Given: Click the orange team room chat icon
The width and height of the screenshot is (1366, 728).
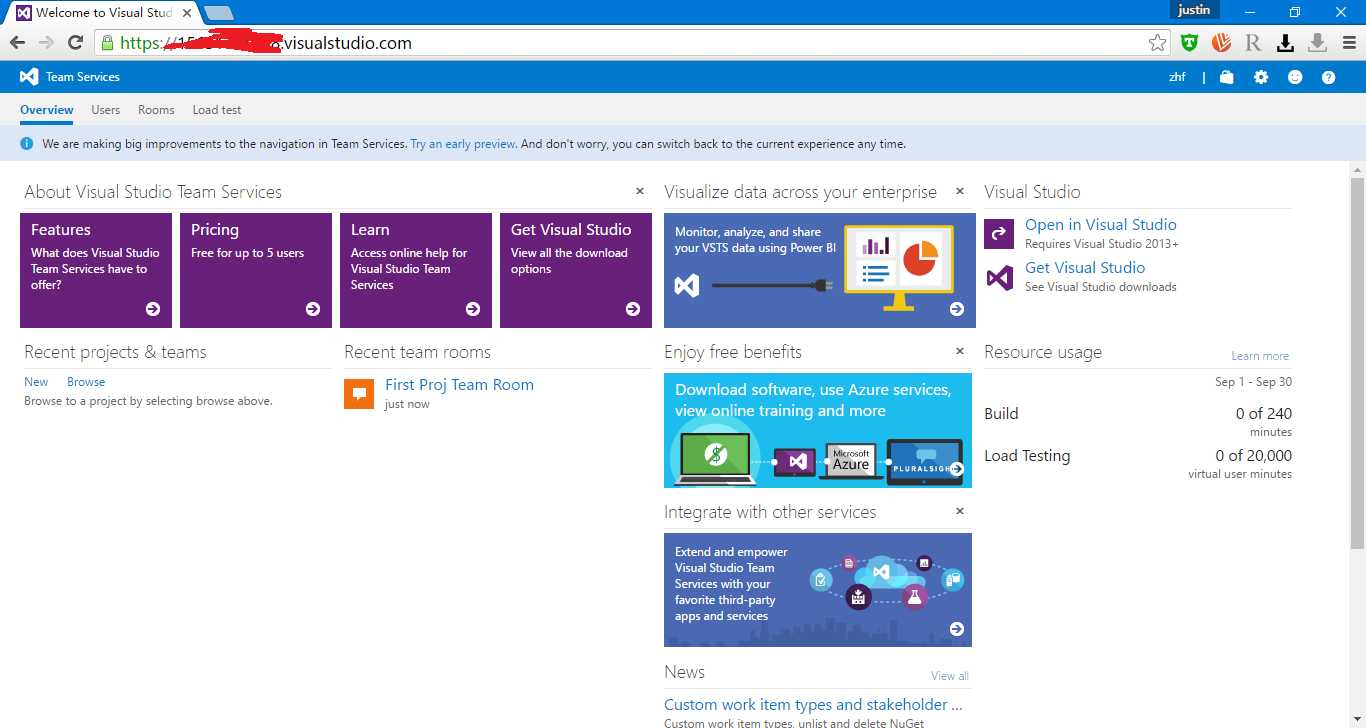Looking at the screenshot, I should [359, 394].
